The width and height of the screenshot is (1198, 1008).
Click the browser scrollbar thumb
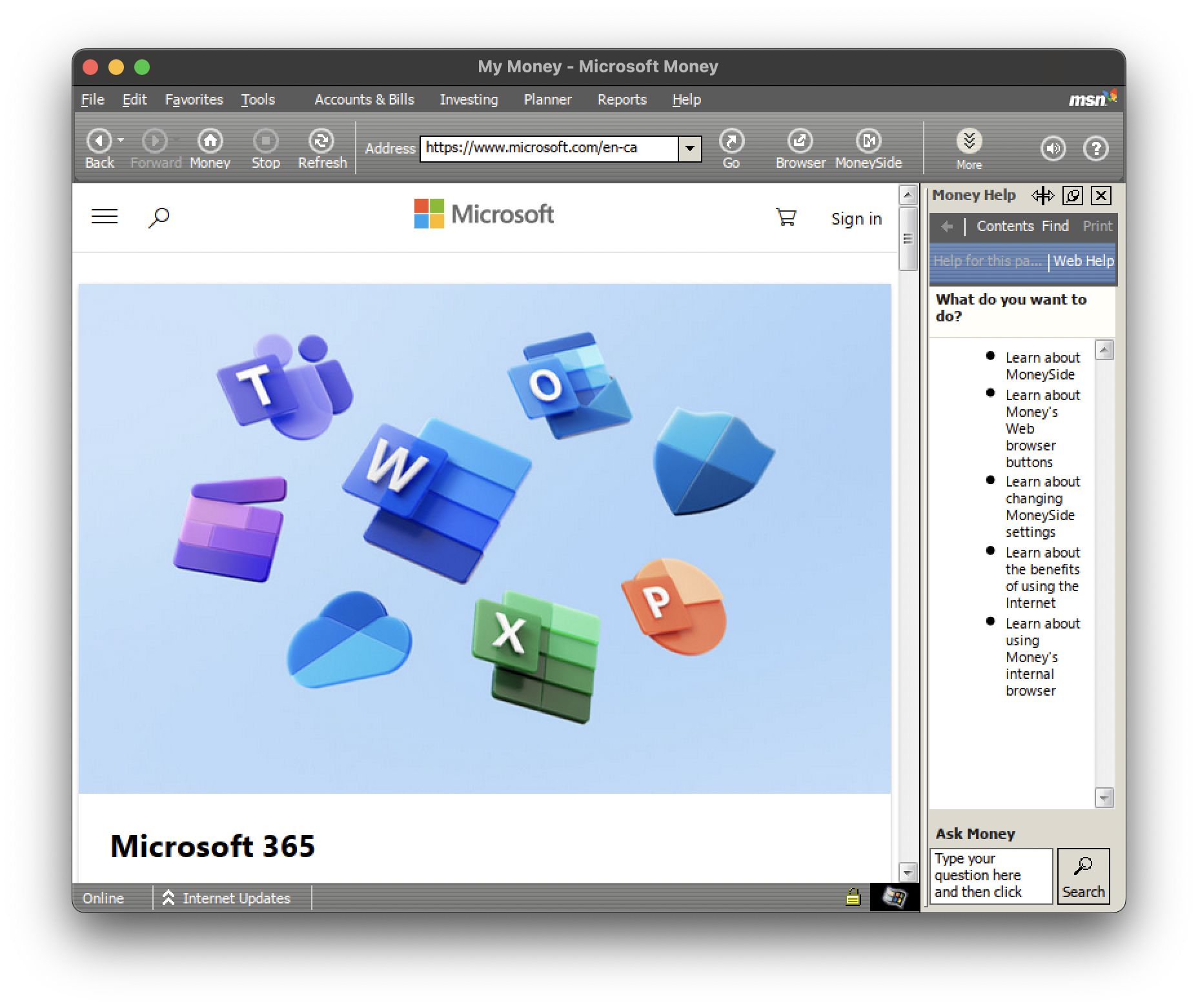tap(908, 238)
